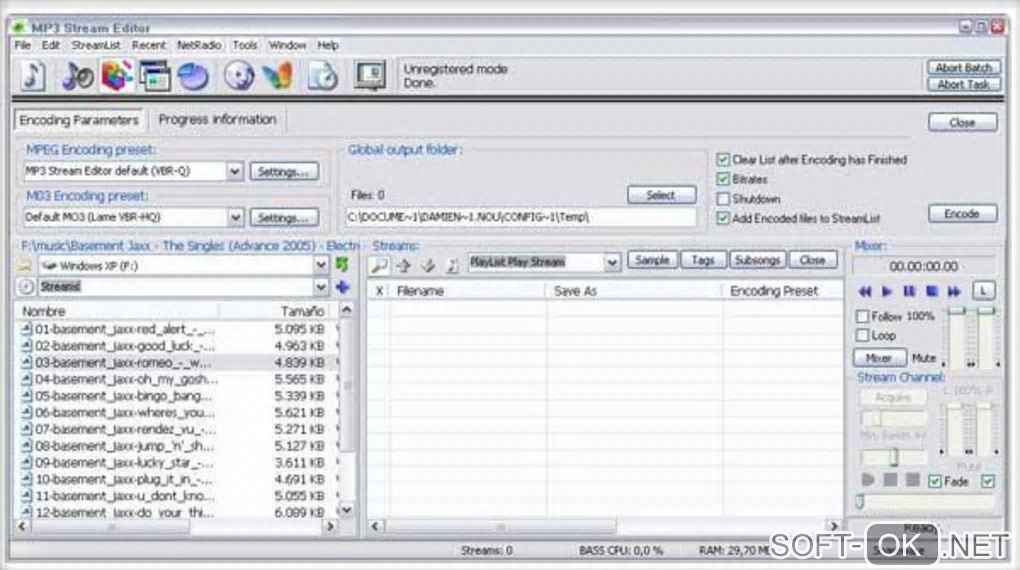Screen dimensions: 1020x570
Task: Expand the Windows XP (F:) drive dropdown
Action: (321, 265)
